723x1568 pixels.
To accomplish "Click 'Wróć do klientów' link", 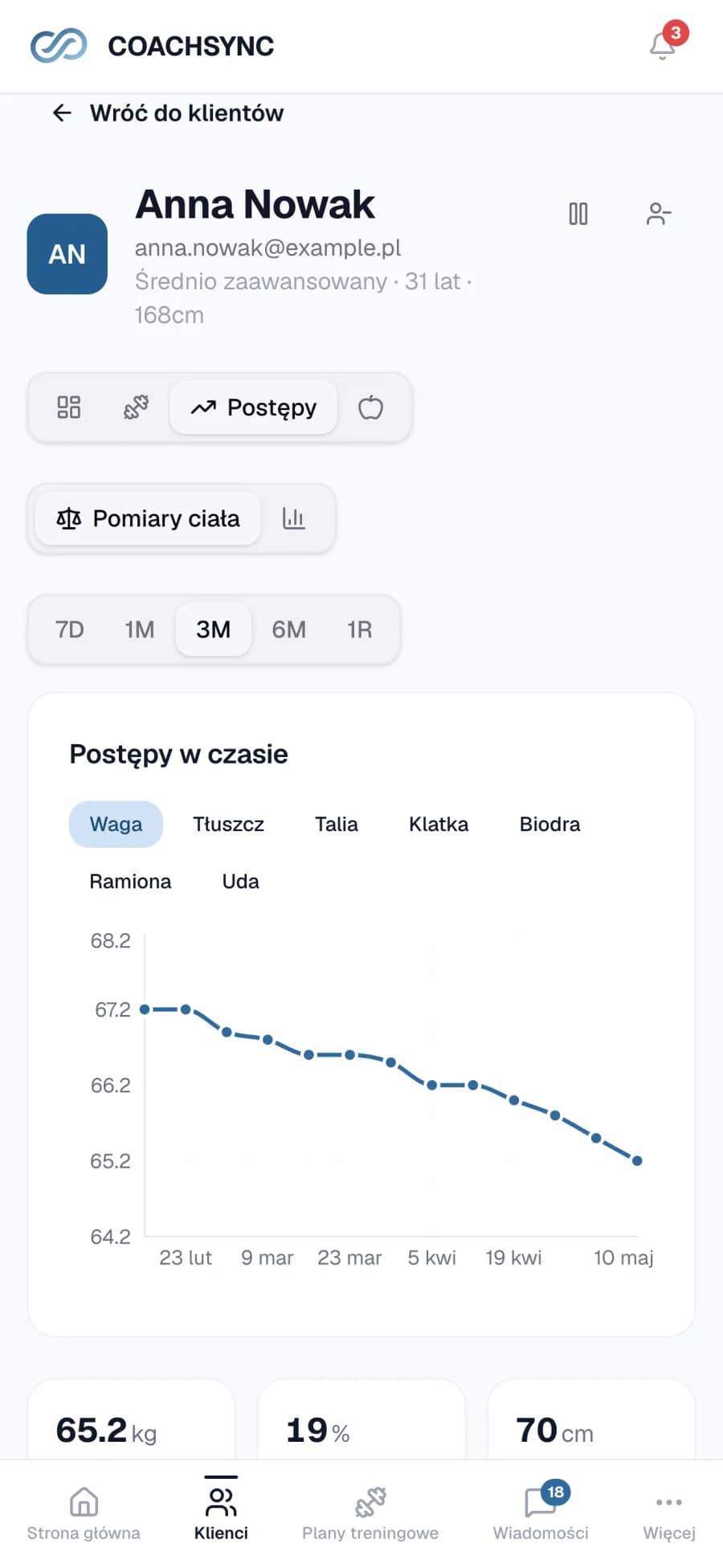I will pyautogui.click(x=186, y=113).
